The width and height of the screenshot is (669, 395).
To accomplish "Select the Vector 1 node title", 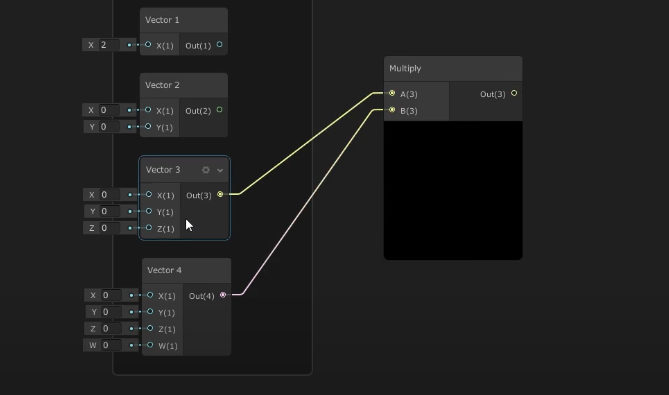I will pos(162,20).
